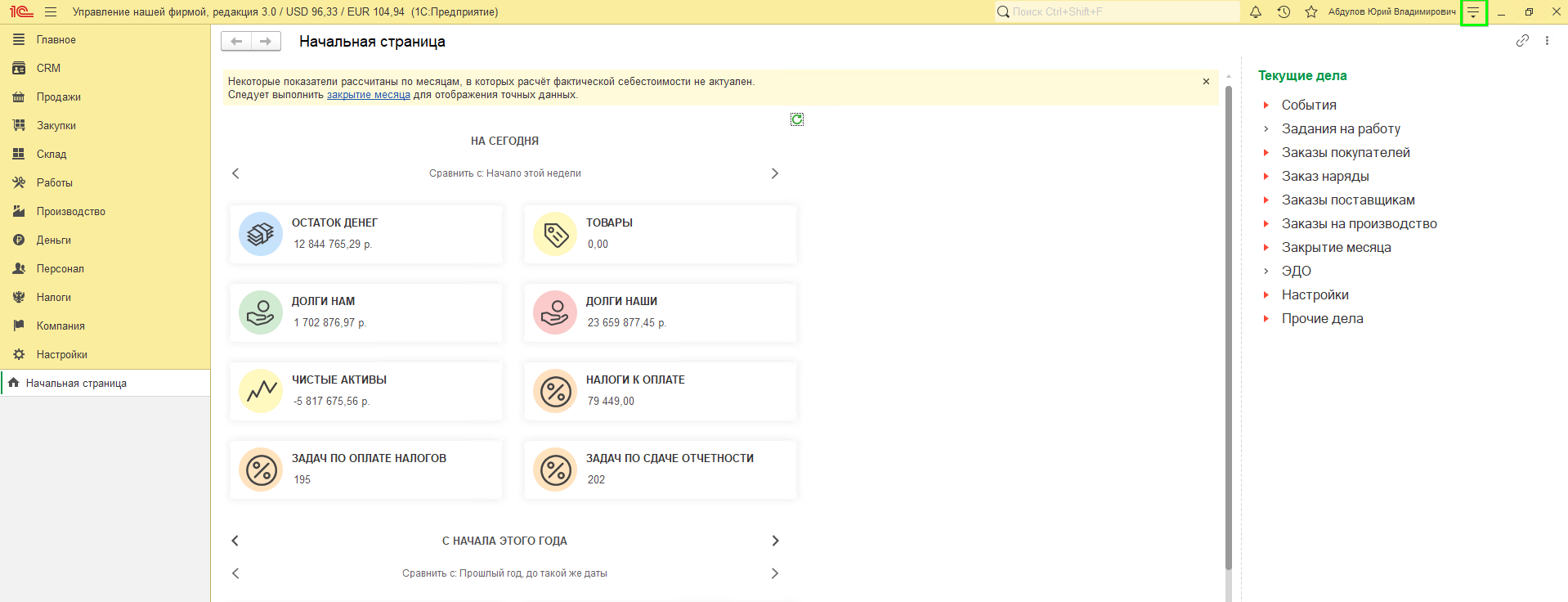Previous arrow beside Прошлый год comparison

[235, 573]
